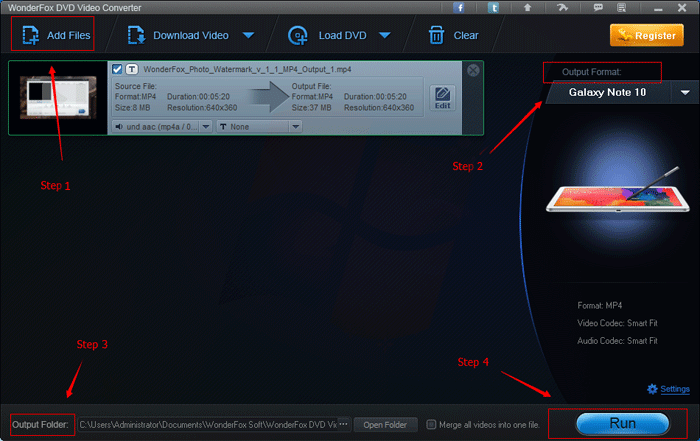Browse output folder with the ellipsis button
Screen dimensions: 700x441
point(344,424)
